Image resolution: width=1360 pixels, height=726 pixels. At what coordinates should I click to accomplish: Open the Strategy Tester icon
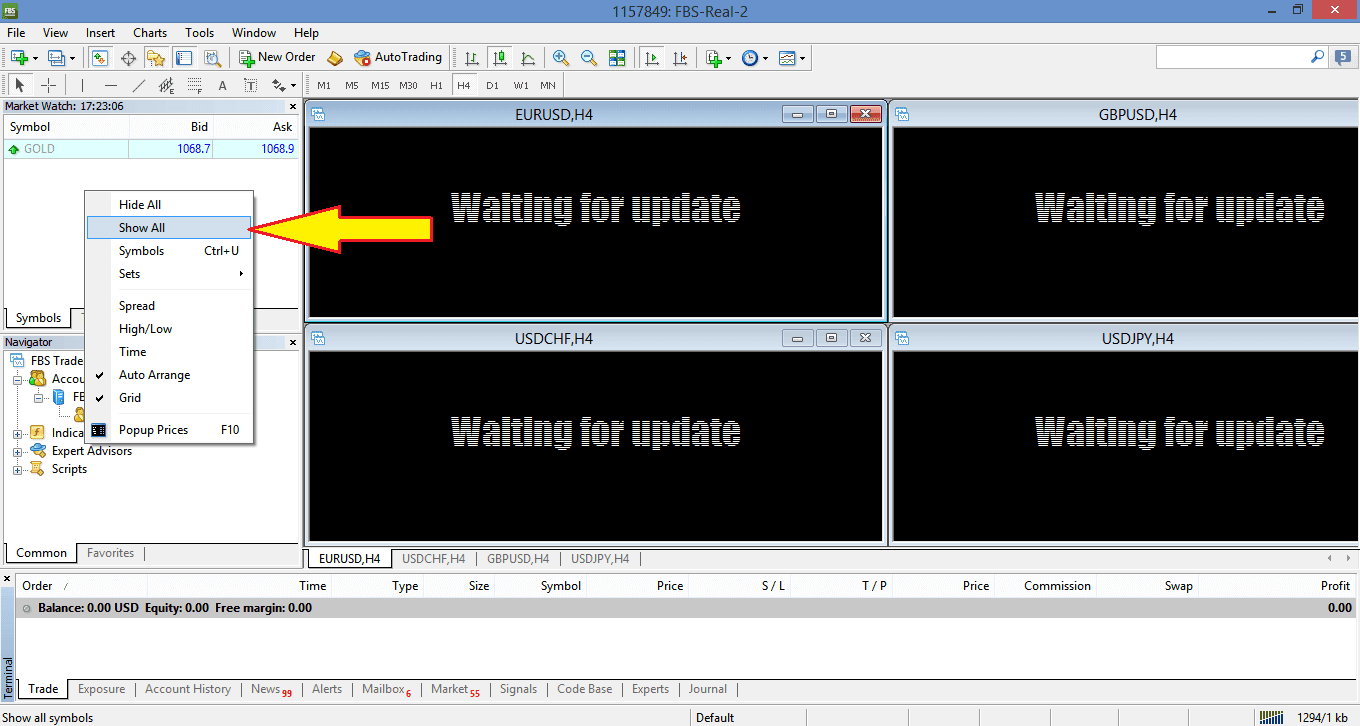point(212,58)
